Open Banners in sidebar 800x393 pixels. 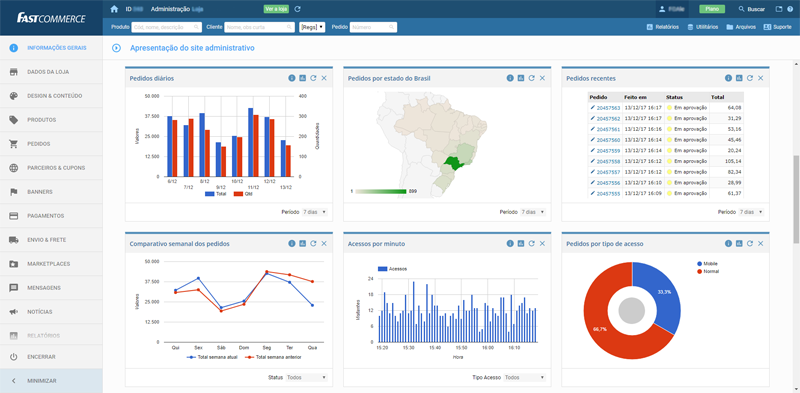coord(51,192)
